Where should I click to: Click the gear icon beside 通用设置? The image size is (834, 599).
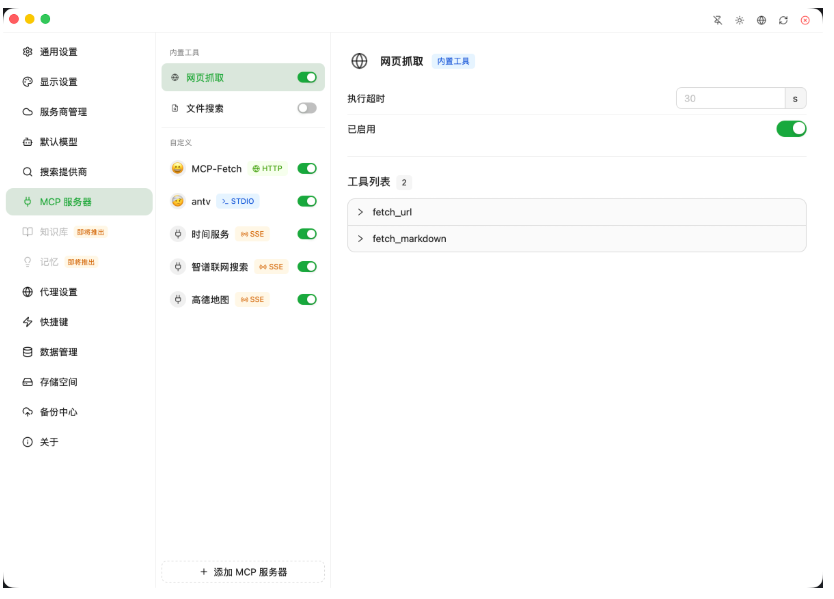pos(28,52)
